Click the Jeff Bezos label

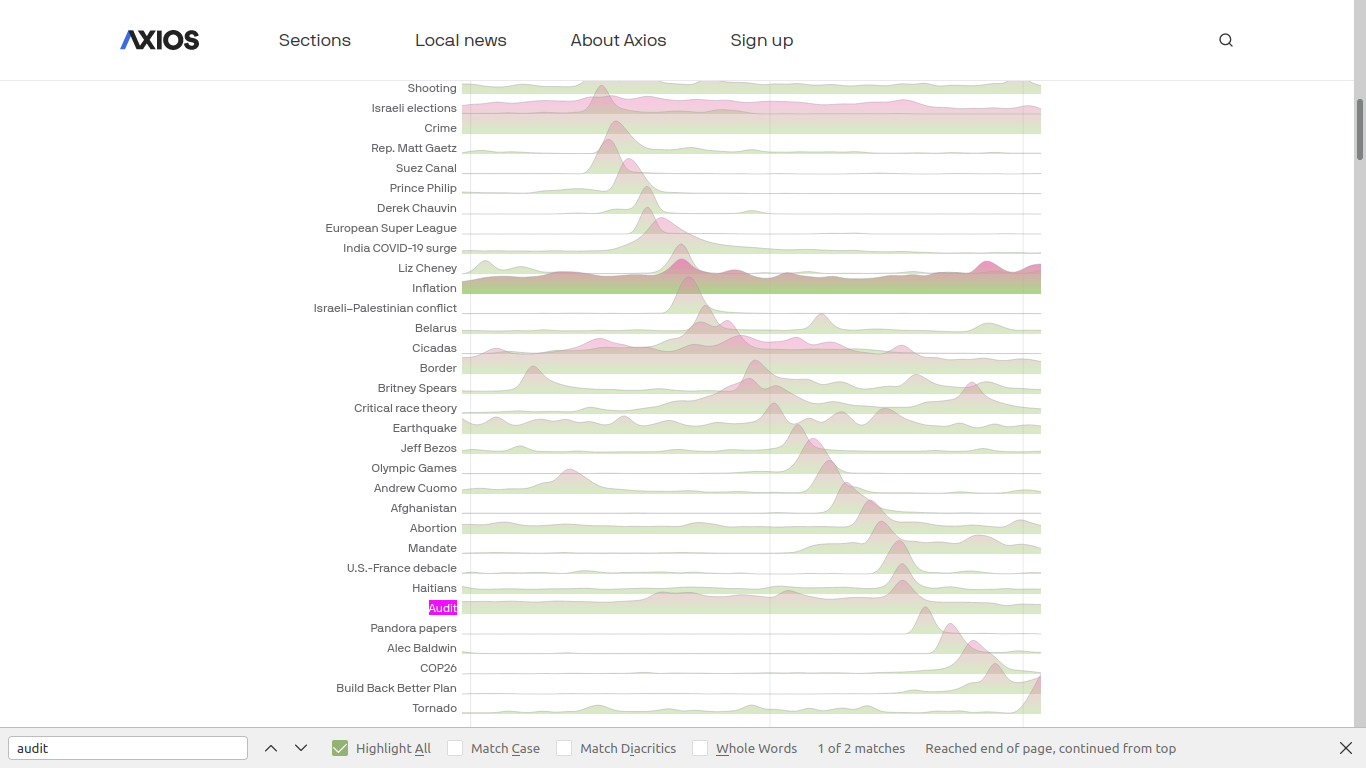coord(429,448)
